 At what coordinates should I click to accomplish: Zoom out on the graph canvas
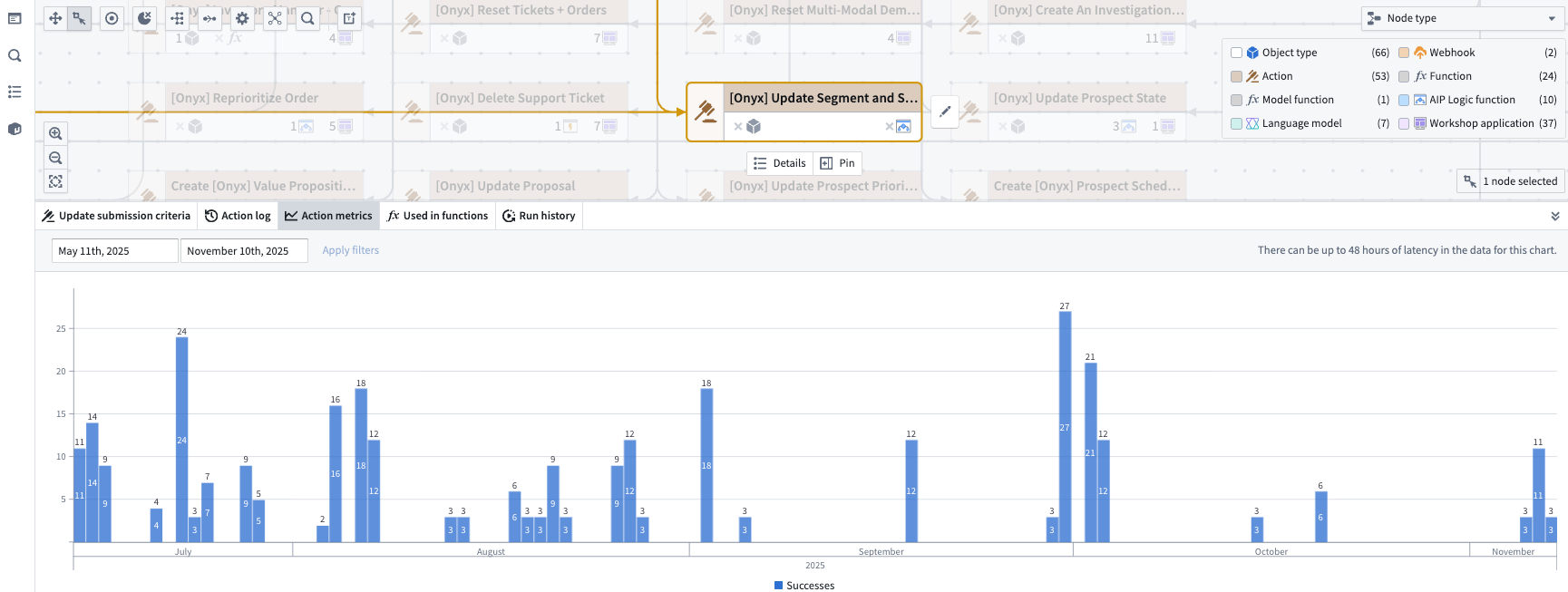[55, 158]
